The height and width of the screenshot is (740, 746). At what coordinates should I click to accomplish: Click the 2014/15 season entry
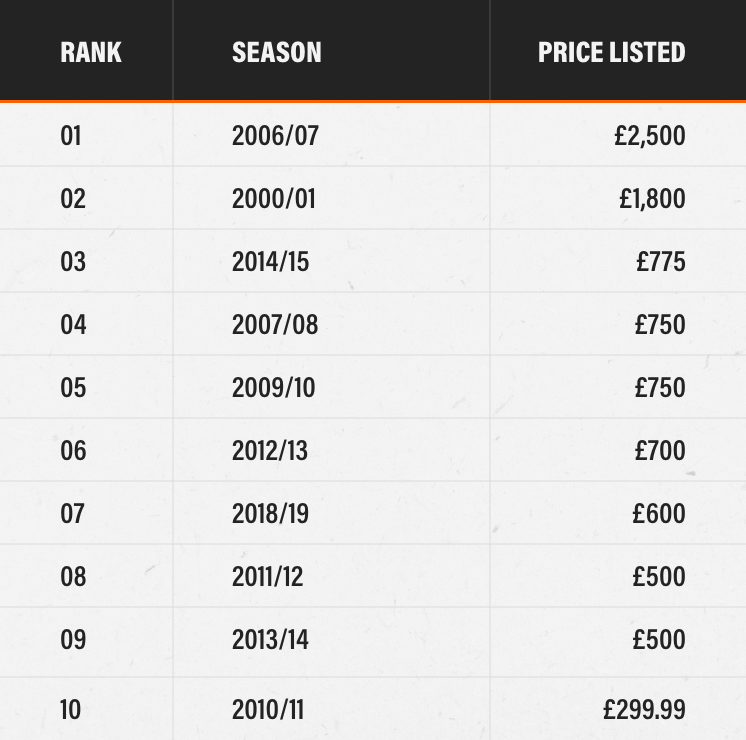(270, 261)
